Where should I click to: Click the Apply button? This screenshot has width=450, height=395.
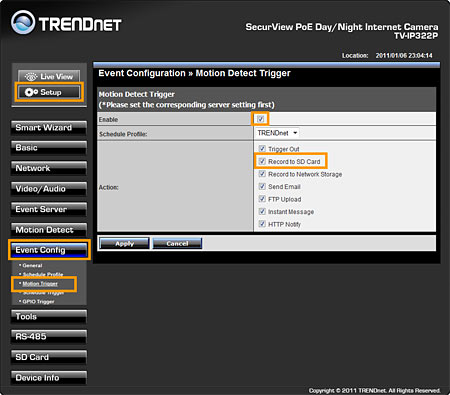(x=124, y=243)
